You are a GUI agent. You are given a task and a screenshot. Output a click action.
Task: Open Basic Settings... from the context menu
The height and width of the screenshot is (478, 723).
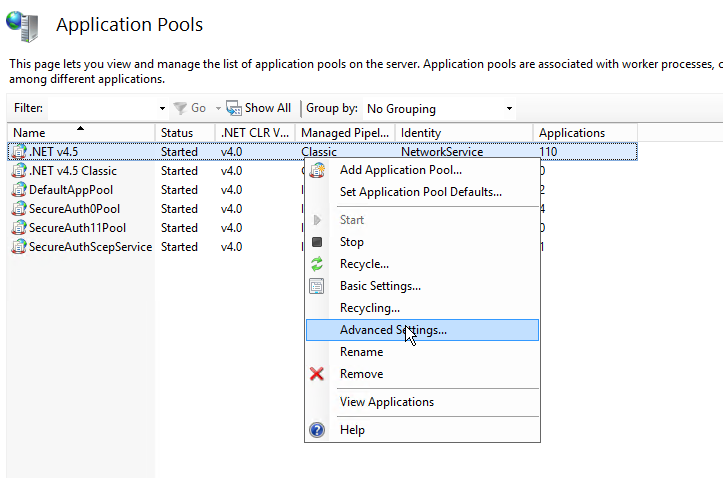click(422, 286)
